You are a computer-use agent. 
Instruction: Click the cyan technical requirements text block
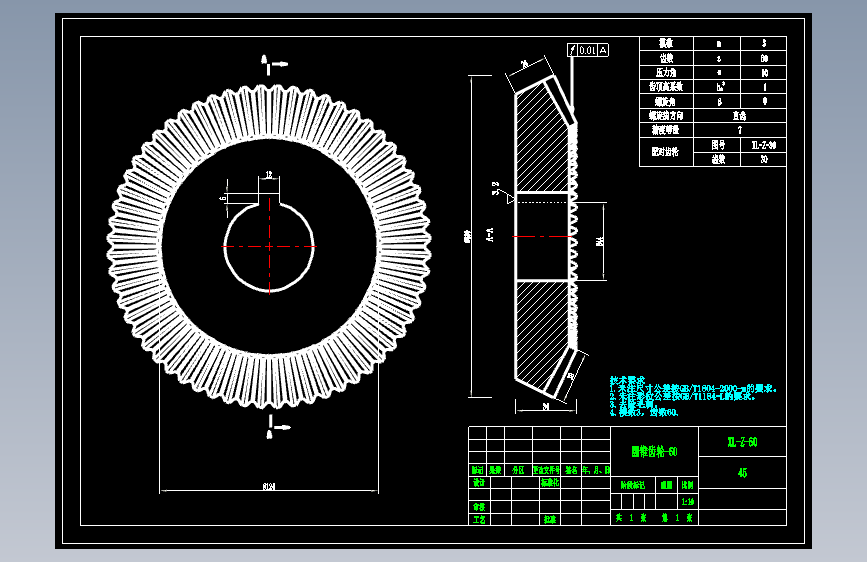click(693, 396)
